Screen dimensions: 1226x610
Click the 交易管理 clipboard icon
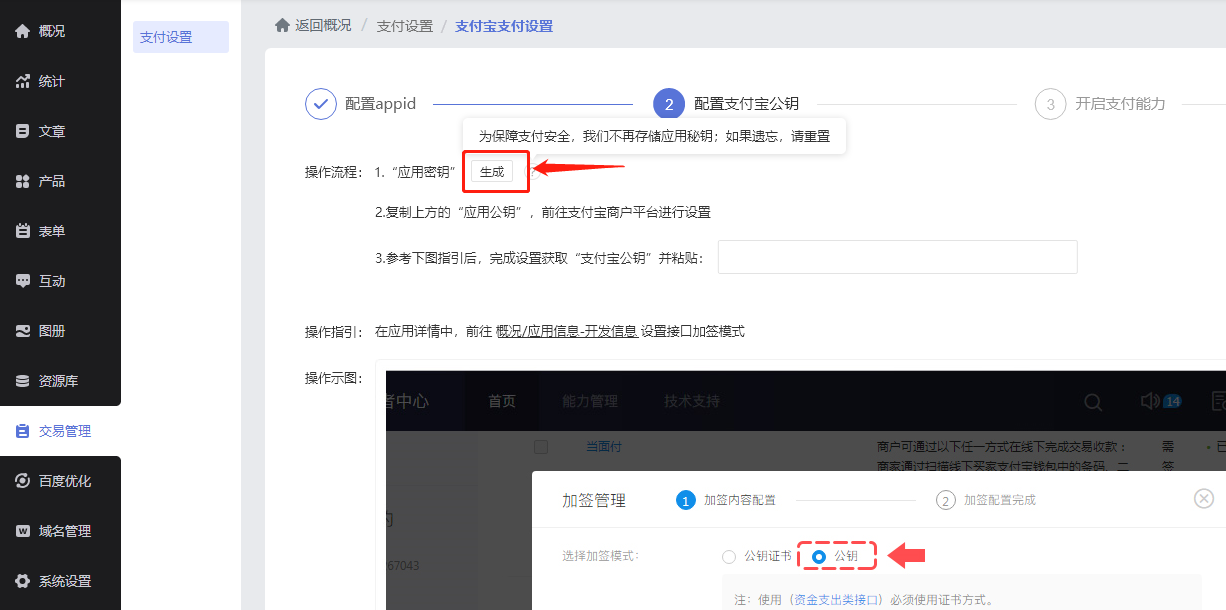pos(23,431)
